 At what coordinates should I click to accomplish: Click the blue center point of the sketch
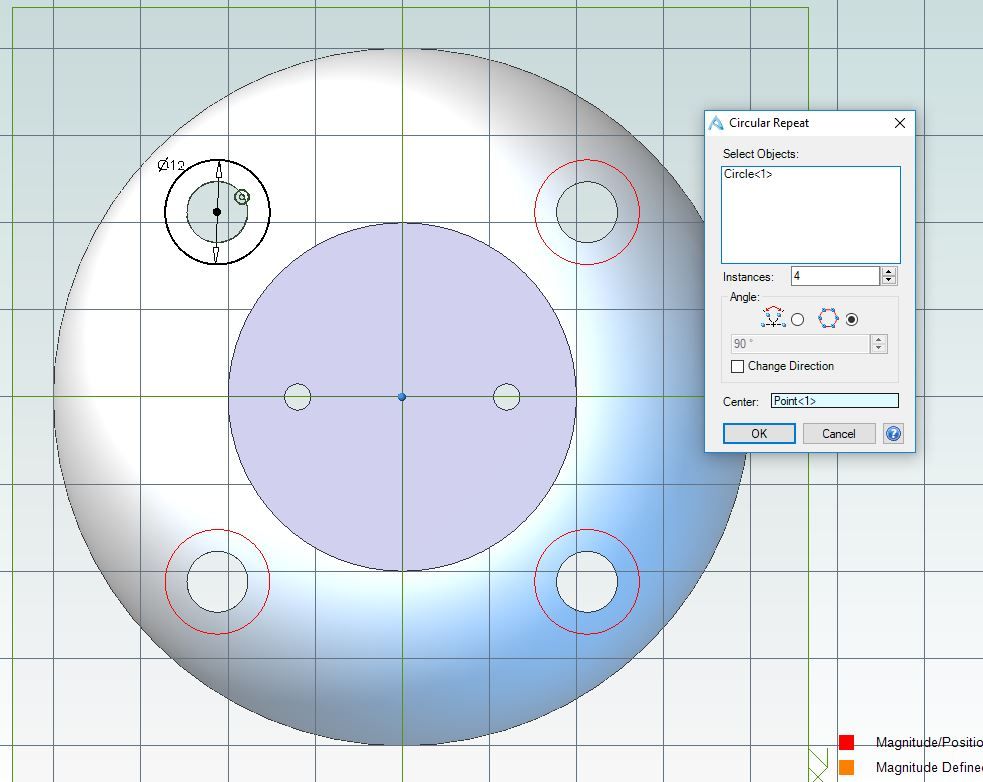coord(402,396)
